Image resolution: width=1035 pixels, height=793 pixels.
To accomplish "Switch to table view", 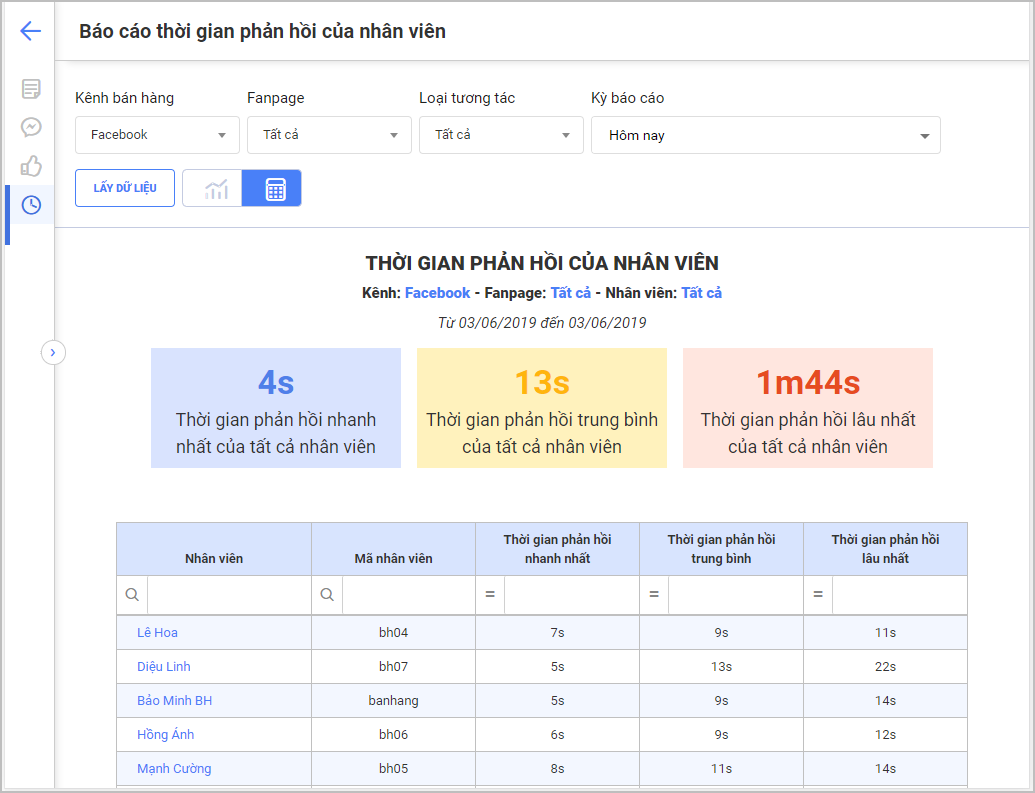I will click(x=271, y=188).
